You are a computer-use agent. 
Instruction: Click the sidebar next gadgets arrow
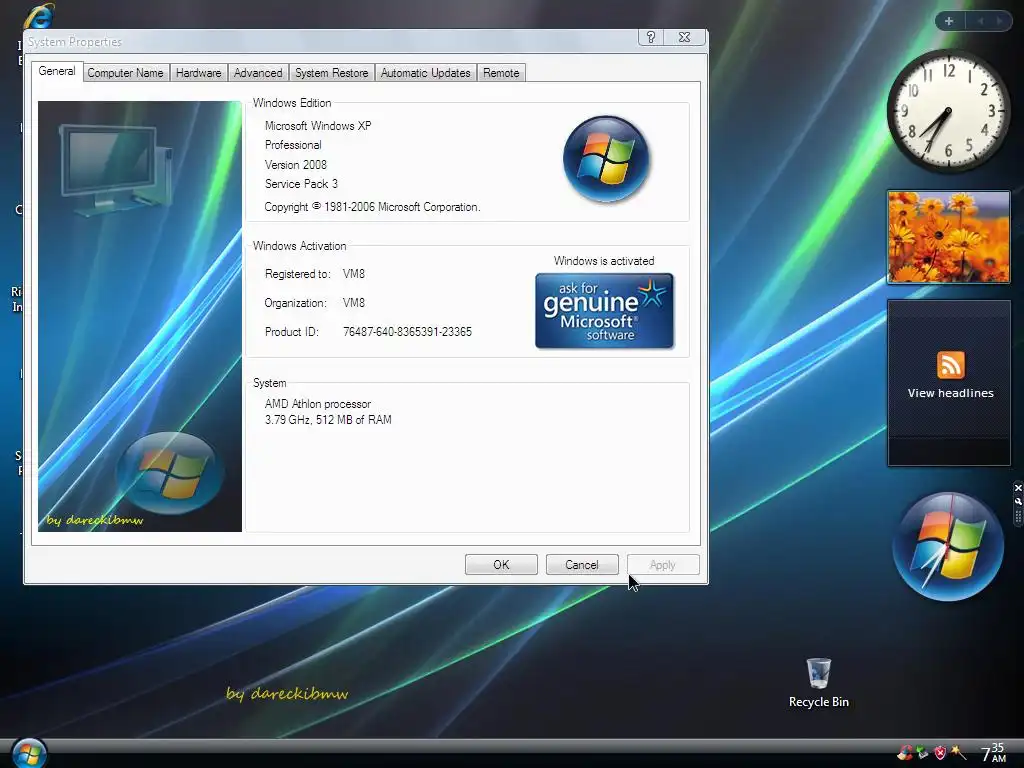[x=999, y=21]
